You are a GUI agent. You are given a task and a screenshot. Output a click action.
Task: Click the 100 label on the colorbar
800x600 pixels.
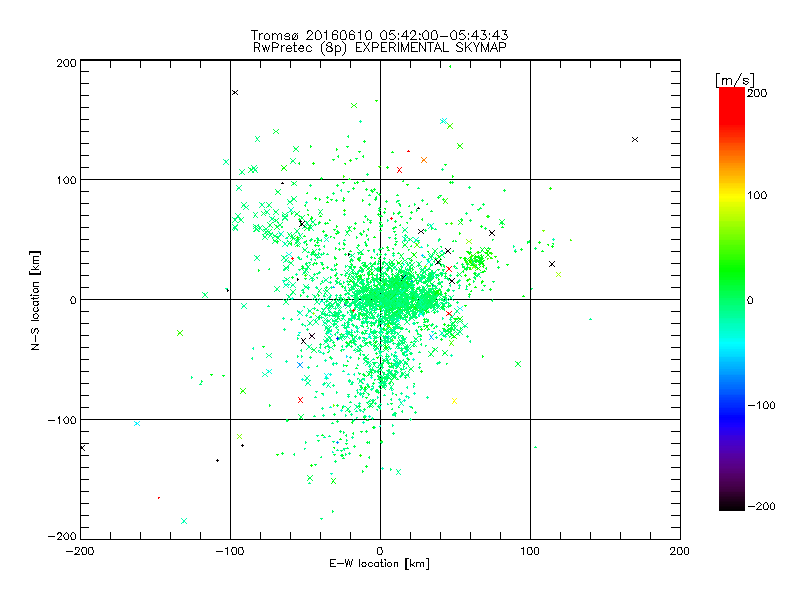pyautogui.click(x=757, y=195)
